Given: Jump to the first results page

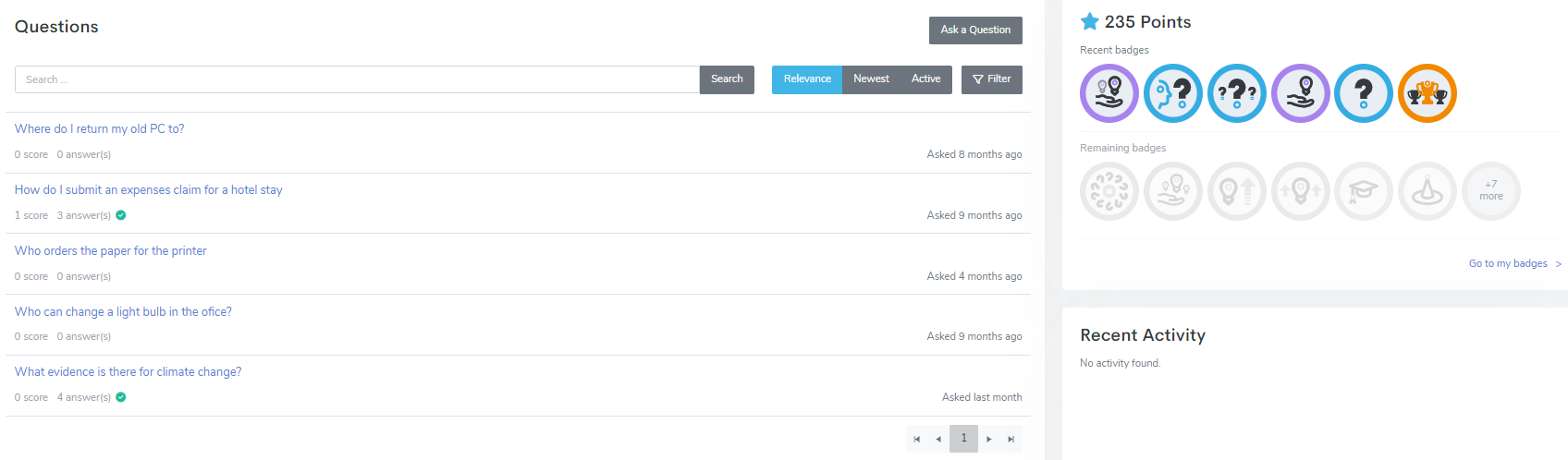Looking at the screenshot, I should tap(916, 439).
